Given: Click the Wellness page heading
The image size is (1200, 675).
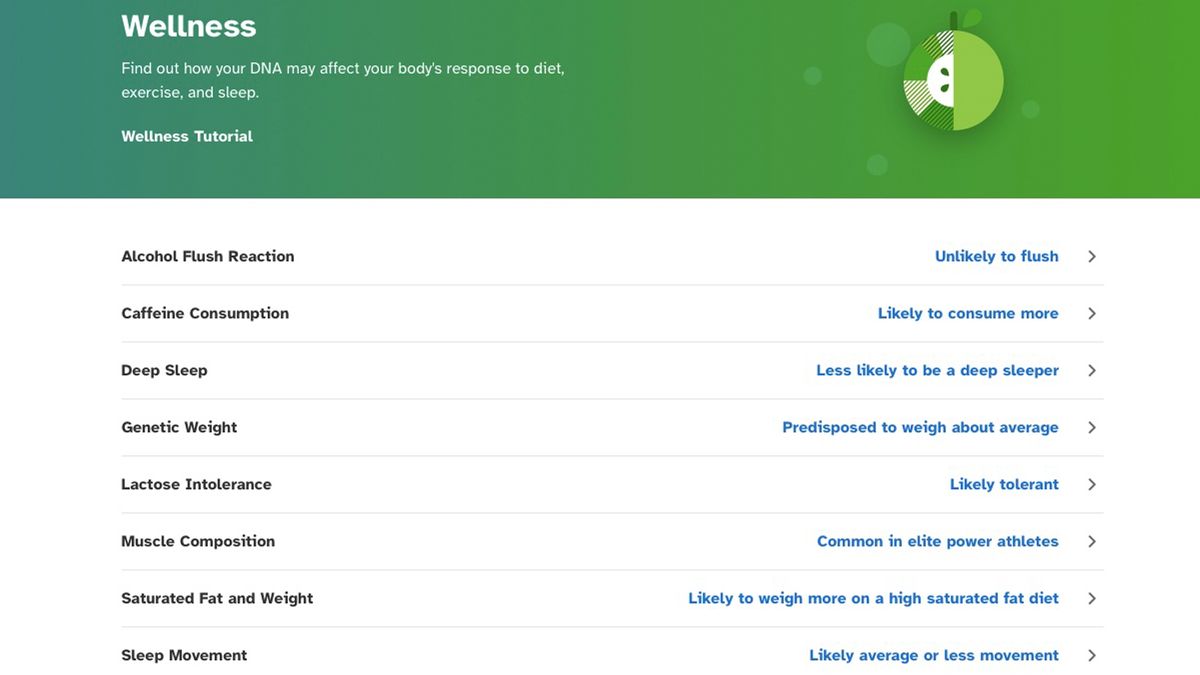Looking at the screenshot, I should point(188,27).
